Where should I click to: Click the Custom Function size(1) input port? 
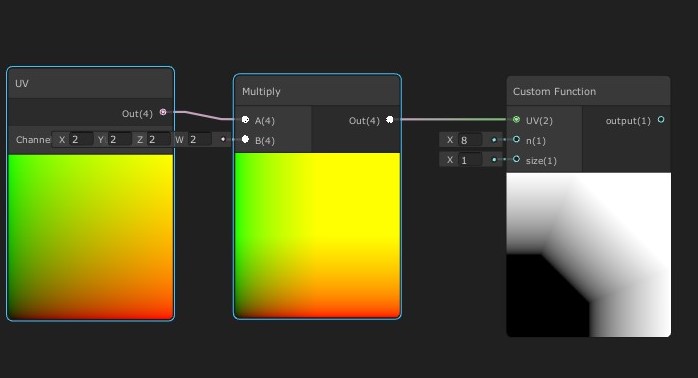click(x=516, y=159)
